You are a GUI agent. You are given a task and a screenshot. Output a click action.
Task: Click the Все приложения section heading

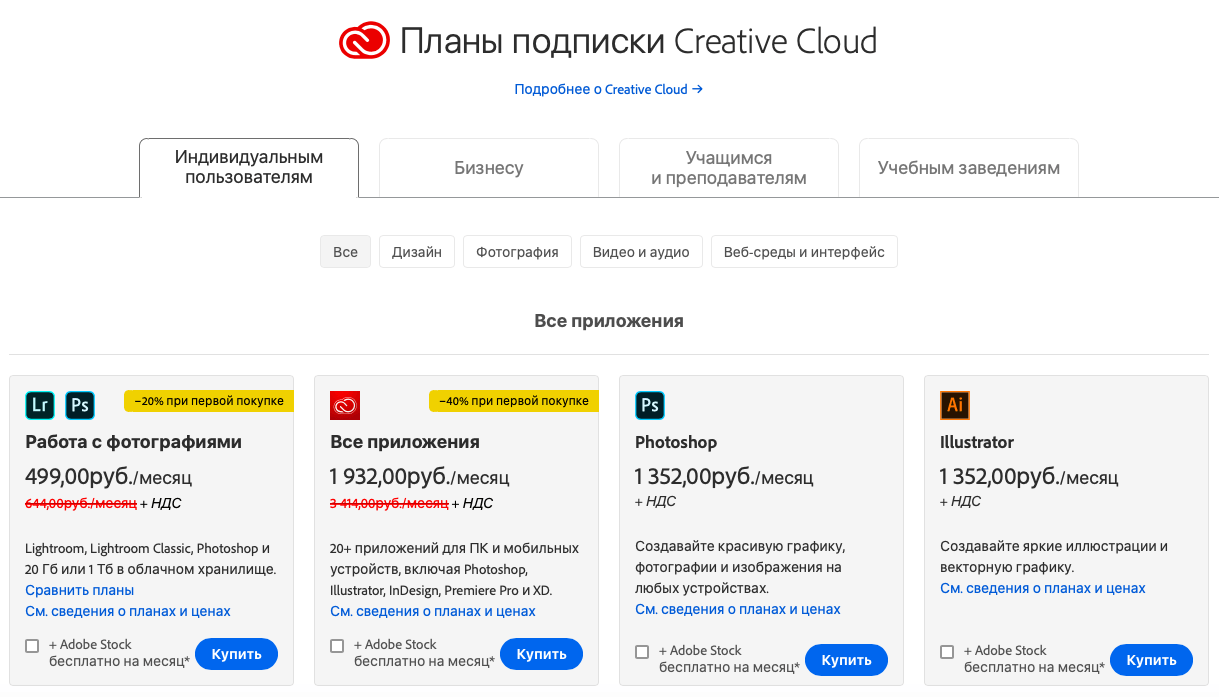(x=609, y=321)
